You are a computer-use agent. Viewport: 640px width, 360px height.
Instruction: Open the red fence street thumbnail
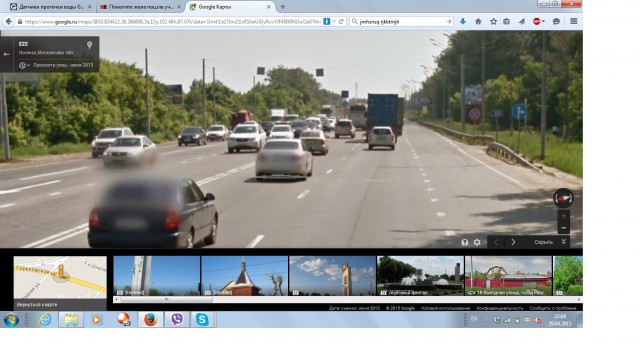(508, 276)
